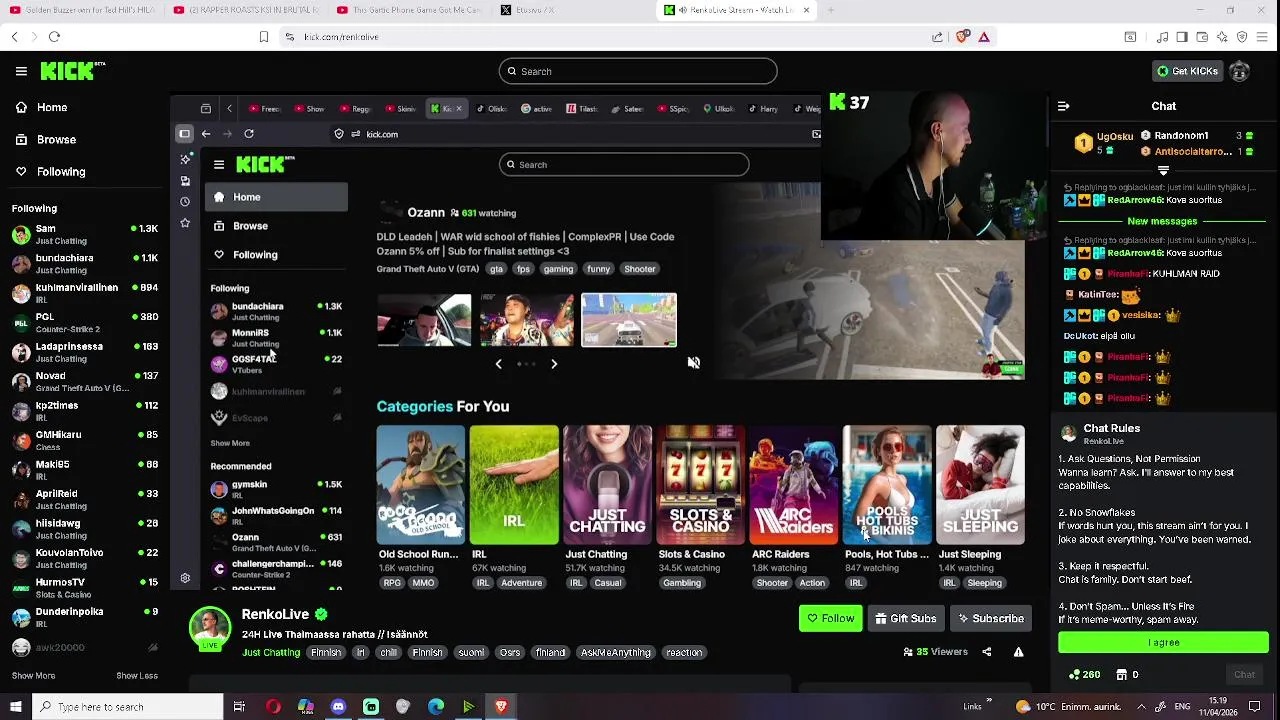This screenshot has height=720, width=1280.
Task: Open RenkoLive's profile avatar
Action: click(x=210, y=628)
